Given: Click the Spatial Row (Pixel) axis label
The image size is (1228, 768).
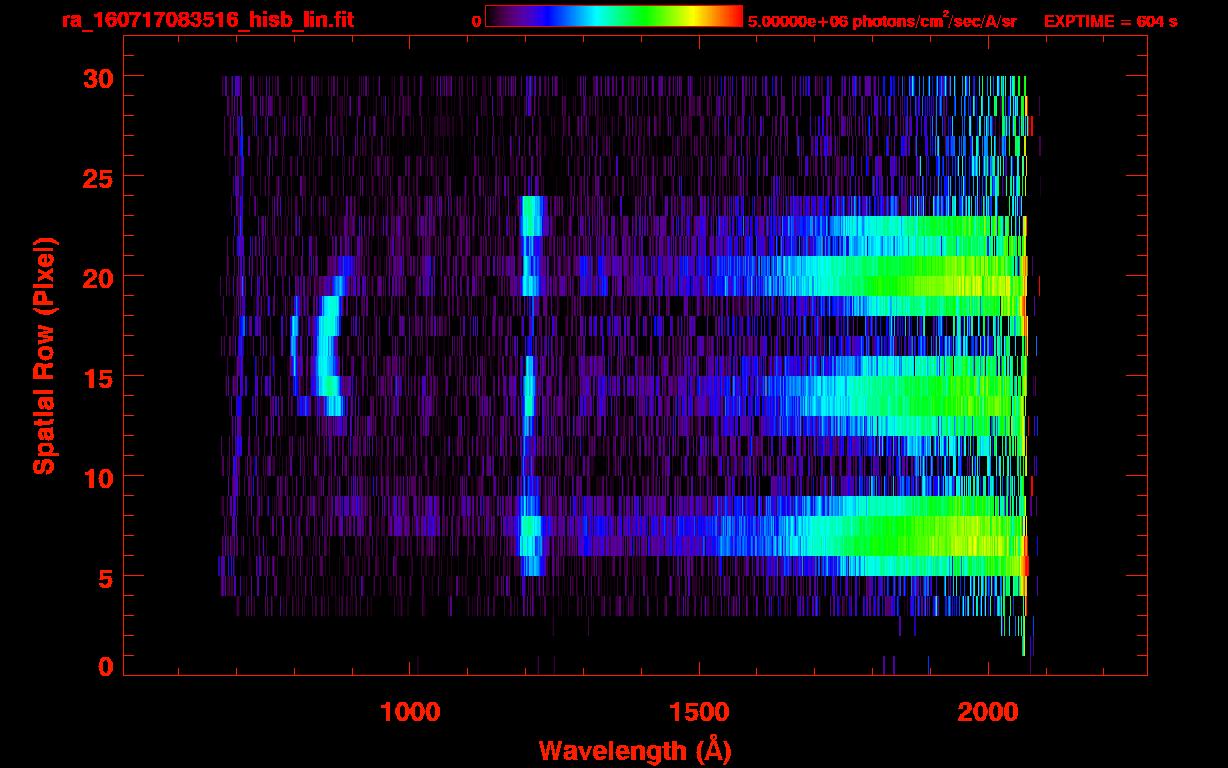Looking at the screenshot, I should [44, 356].
